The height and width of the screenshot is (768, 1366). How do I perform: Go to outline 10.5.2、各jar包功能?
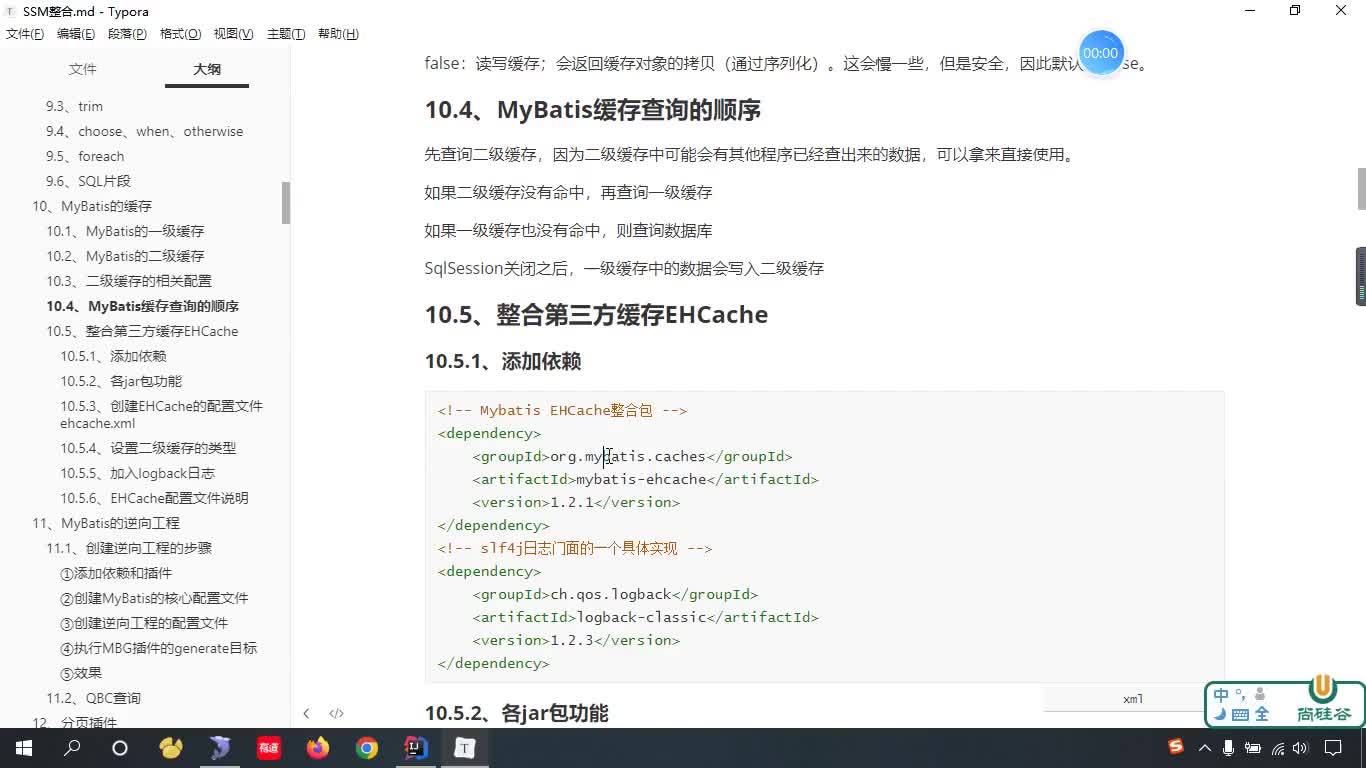[121, 381]
